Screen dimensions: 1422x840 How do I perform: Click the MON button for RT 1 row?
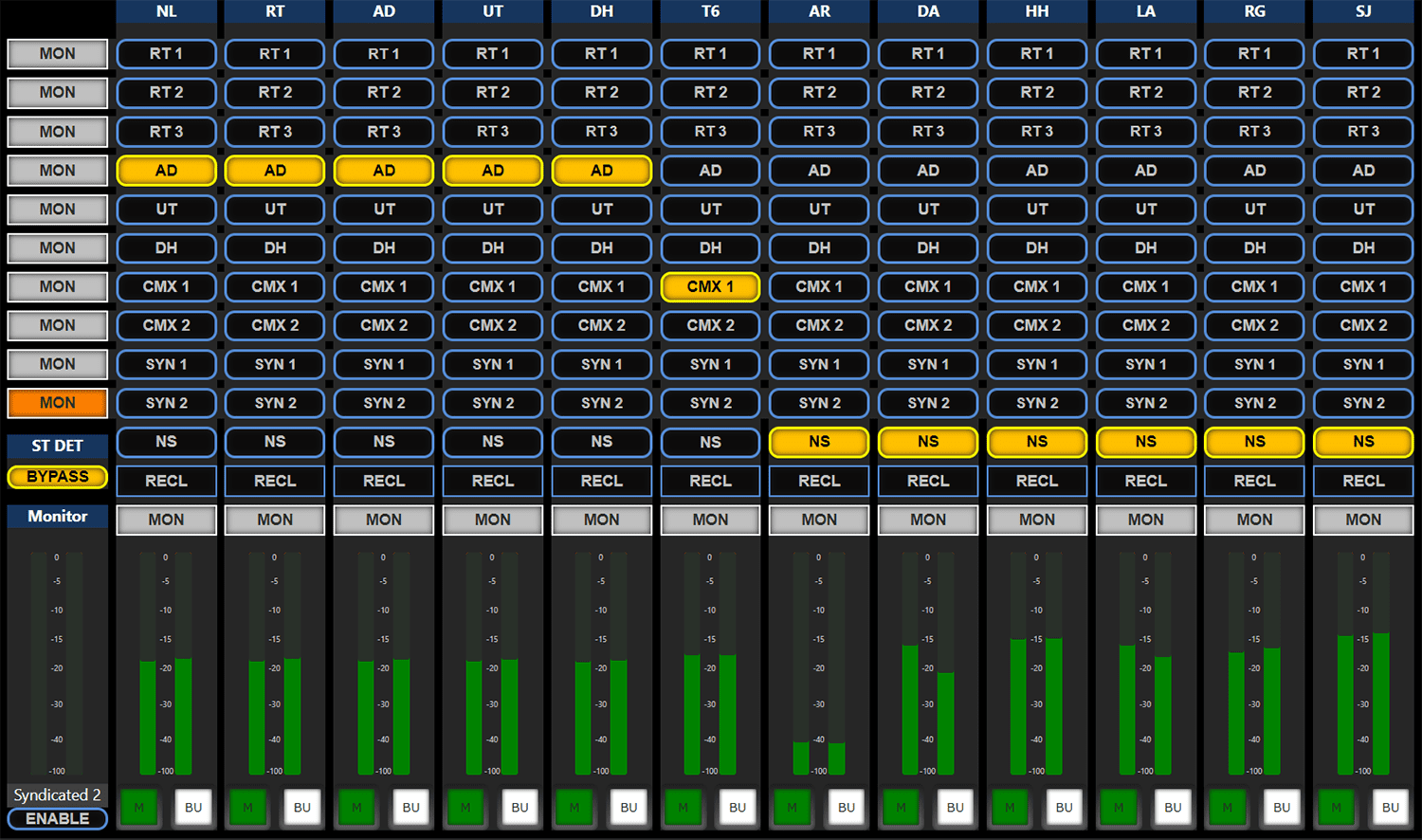click(x=58, y=54)
